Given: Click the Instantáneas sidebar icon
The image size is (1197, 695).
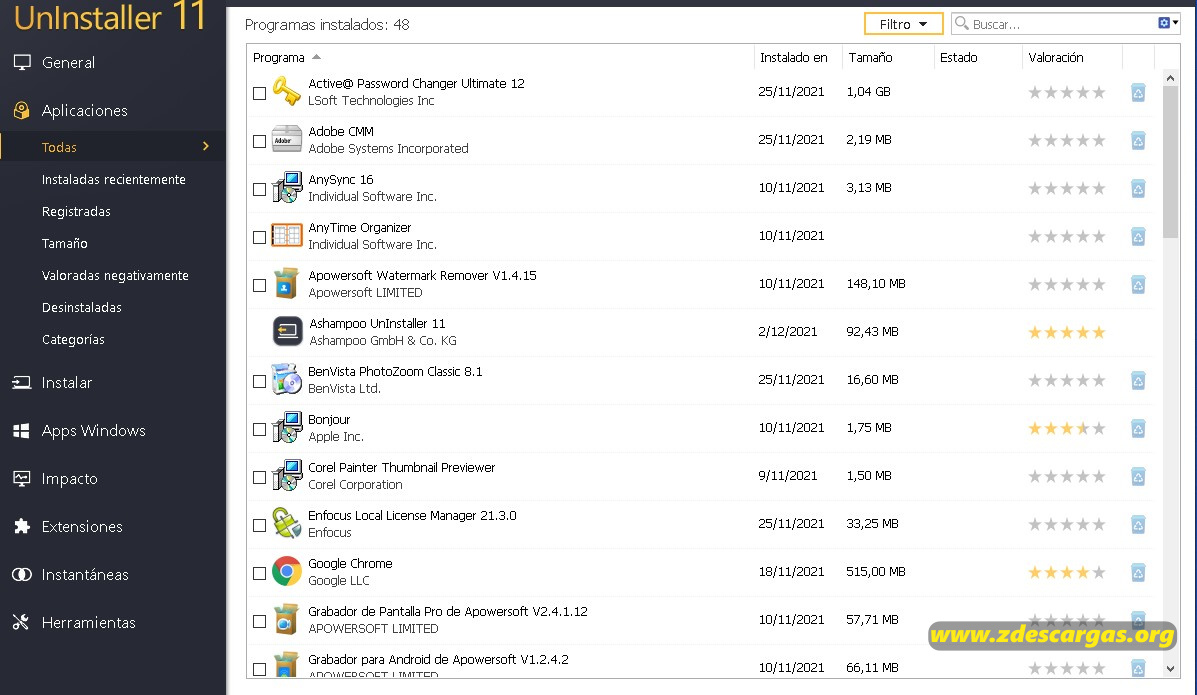Looking at the screenshot, I should [22, 574].
